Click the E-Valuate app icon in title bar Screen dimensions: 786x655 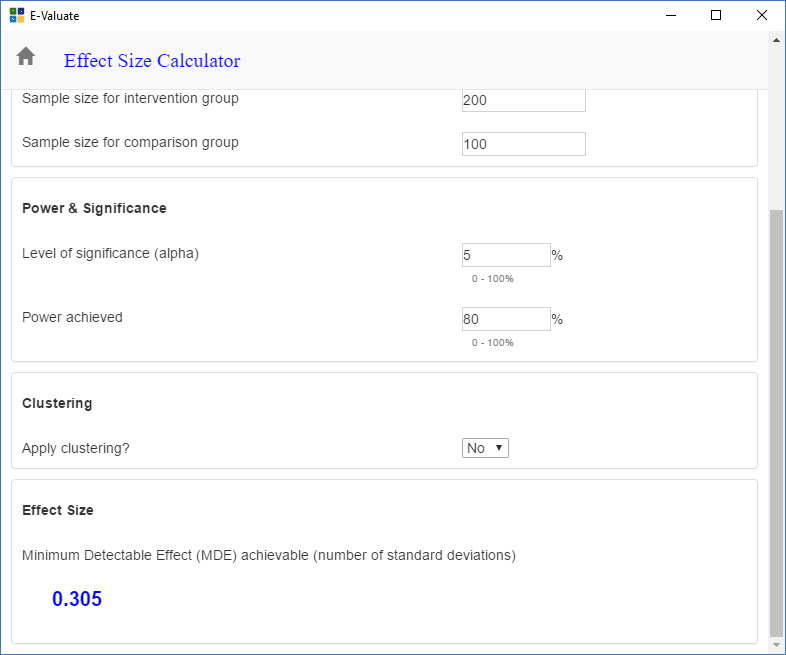(x=15, y=15)
